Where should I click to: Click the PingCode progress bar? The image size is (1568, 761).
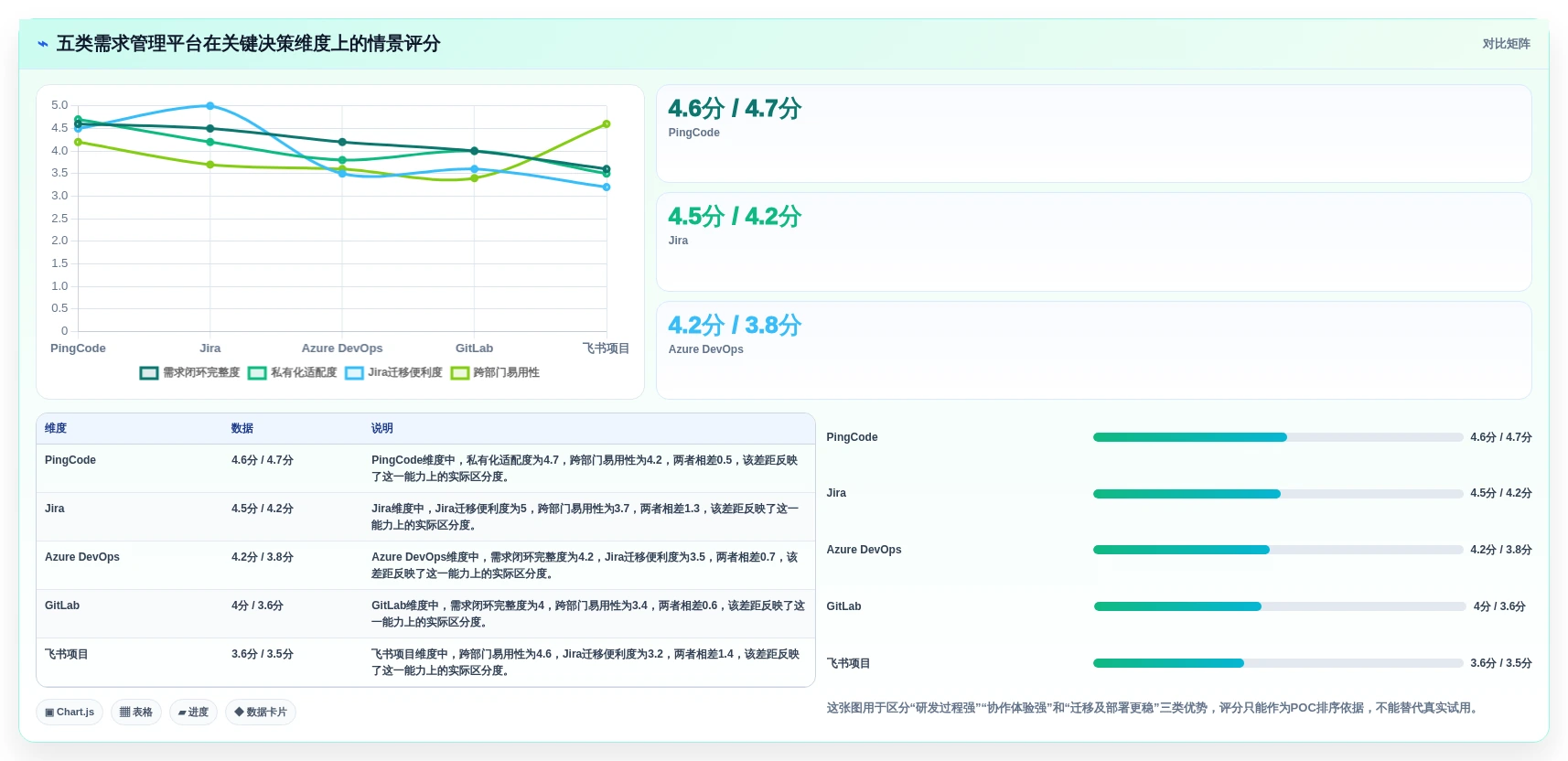pos(1278,437)
